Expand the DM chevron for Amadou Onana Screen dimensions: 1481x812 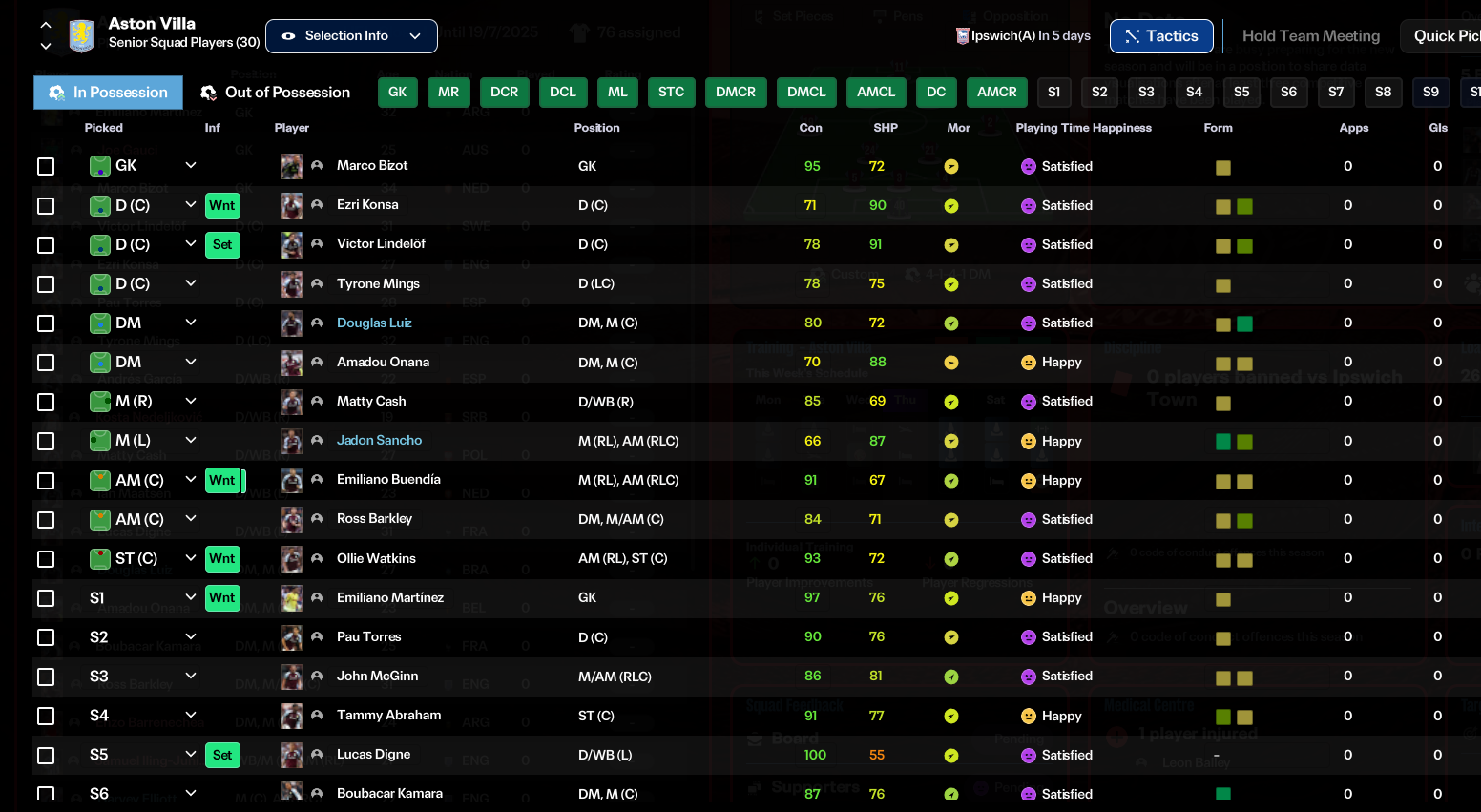191,362
